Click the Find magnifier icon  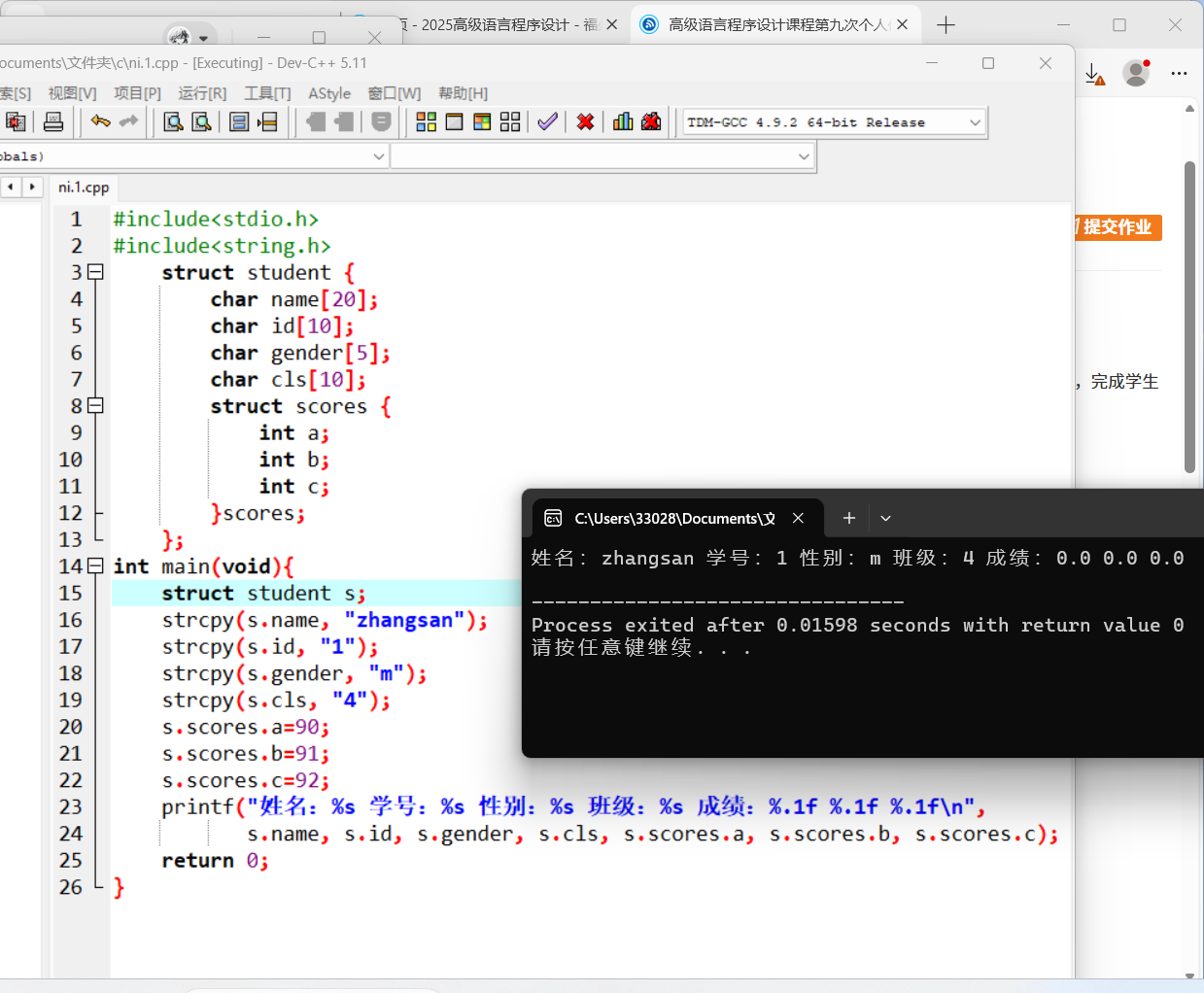pos(173,121)
